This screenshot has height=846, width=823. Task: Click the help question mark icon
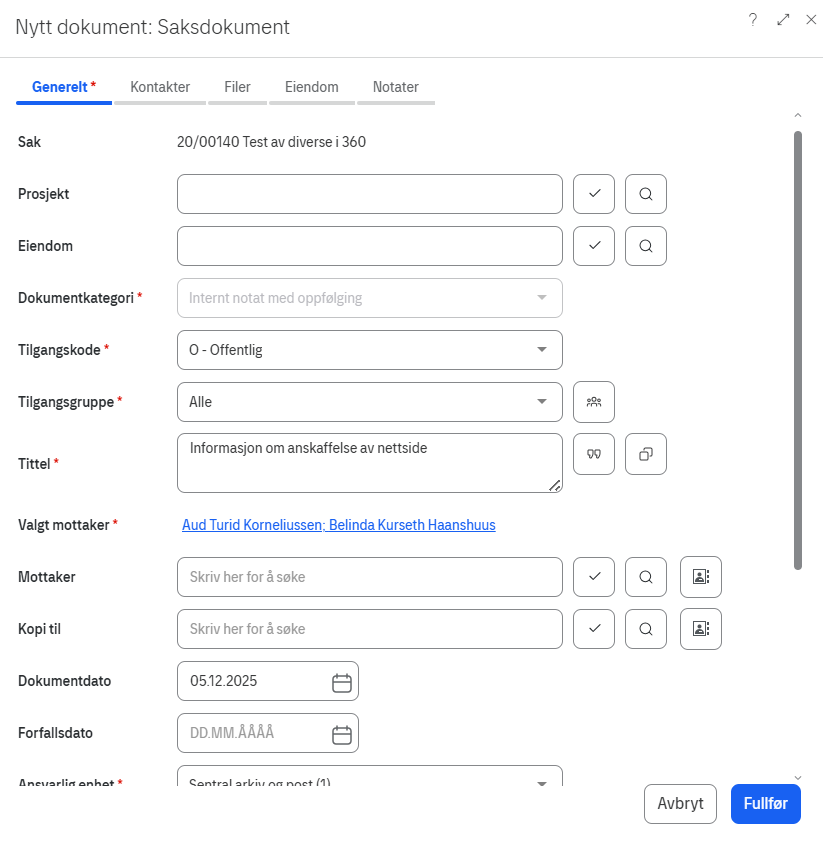pos(753,20)
